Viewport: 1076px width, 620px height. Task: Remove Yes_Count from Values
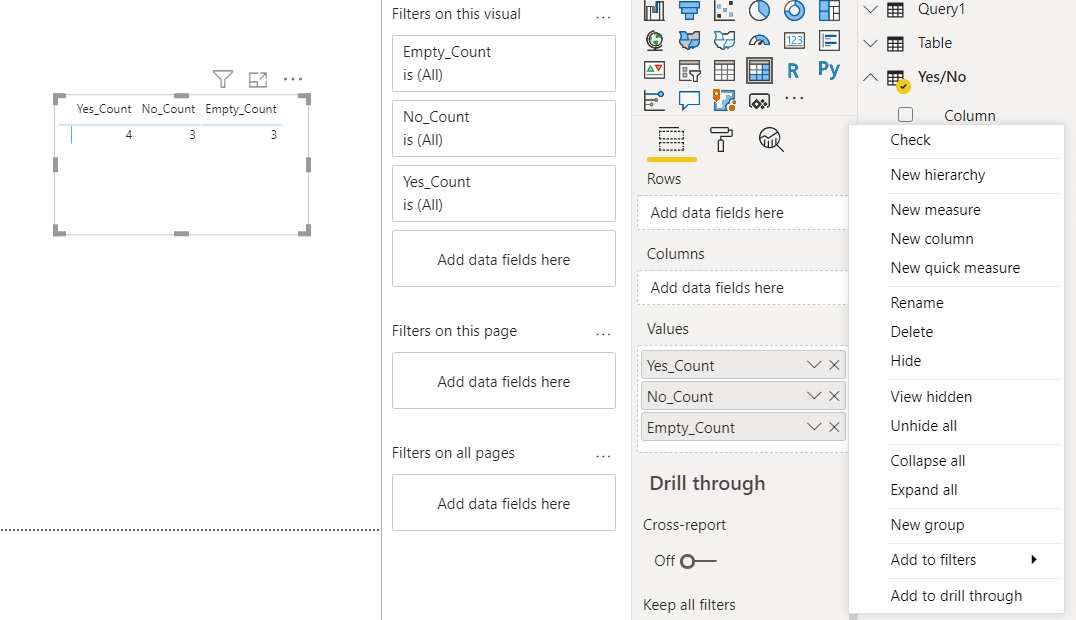[x=834, y=365]
